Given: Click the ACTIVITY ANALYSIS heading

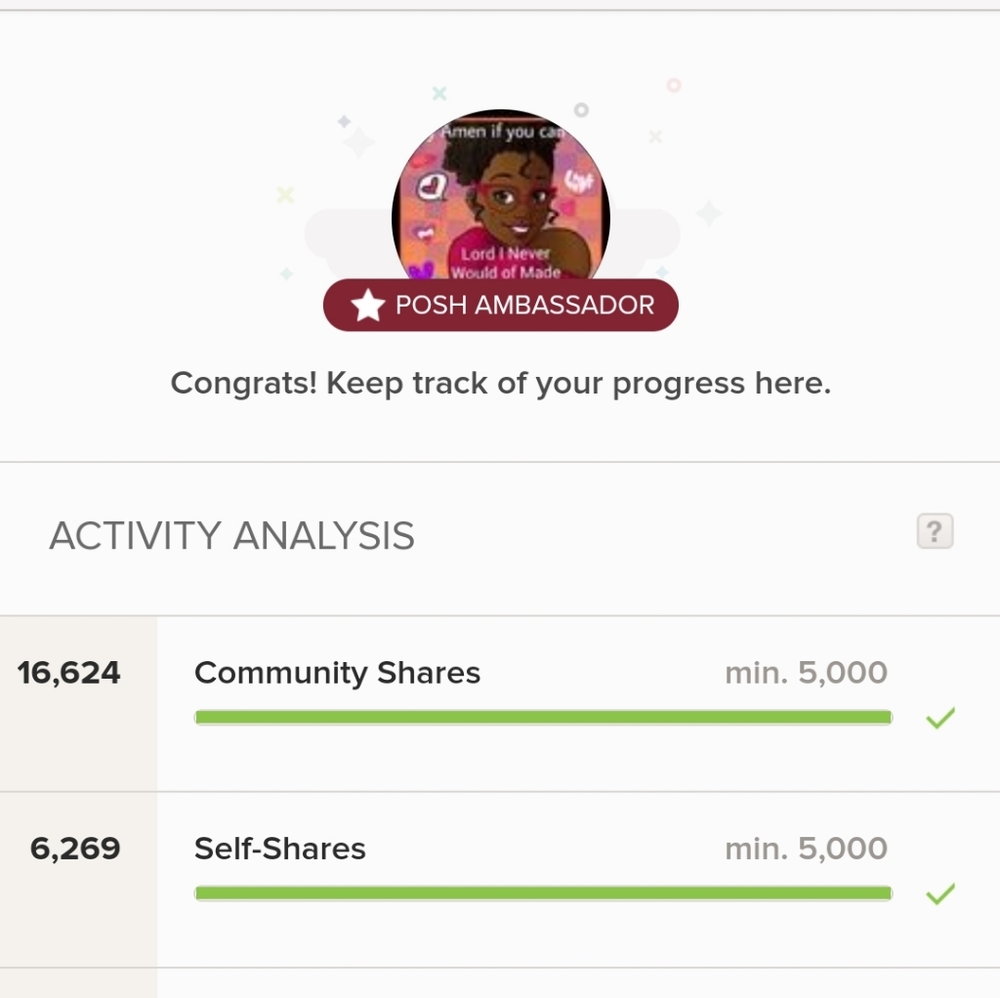Looking at the screenshot, I should [x=232, y=535].
